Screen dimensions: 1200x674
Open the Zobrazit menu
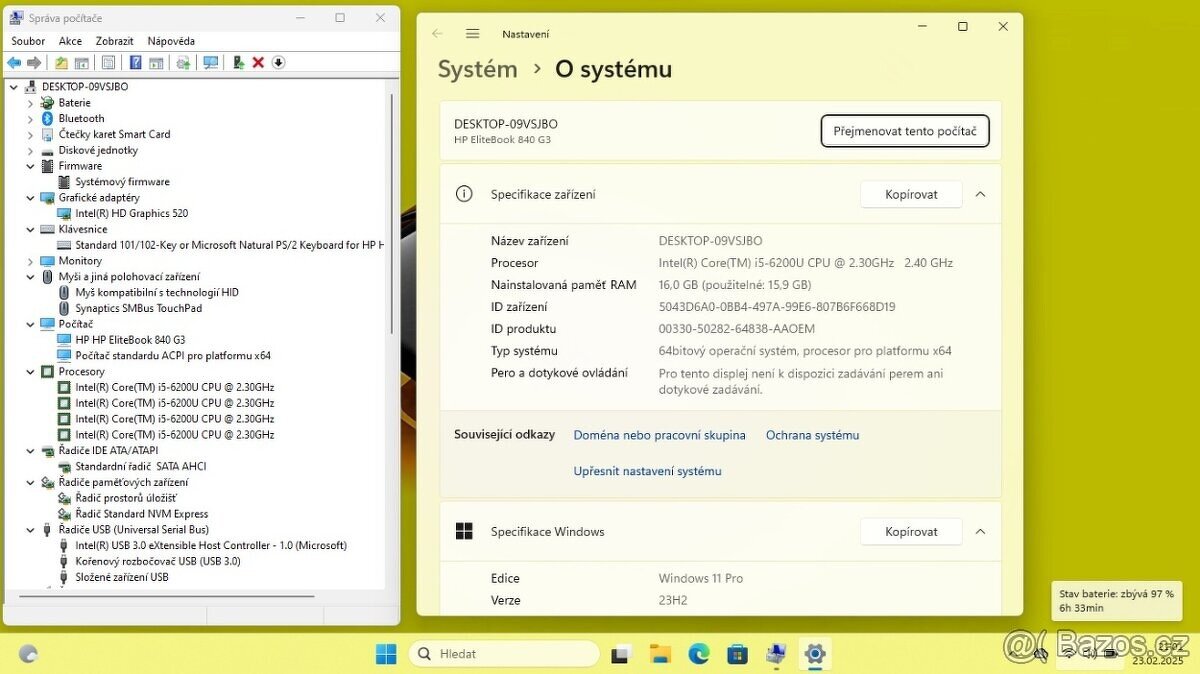click(x=113, y=41)
